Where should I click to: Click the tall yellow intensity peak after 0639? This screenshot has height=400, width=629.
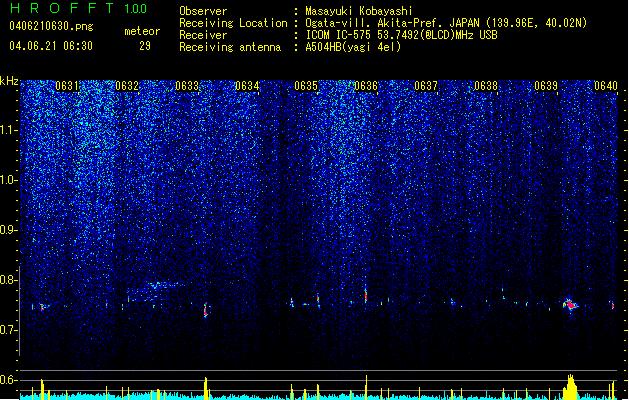click(x=570, y=387)
